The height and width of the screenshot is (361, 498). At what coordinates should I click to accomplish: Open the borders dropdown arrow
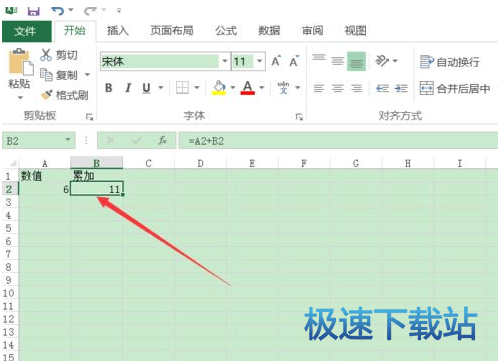point(197,88)
